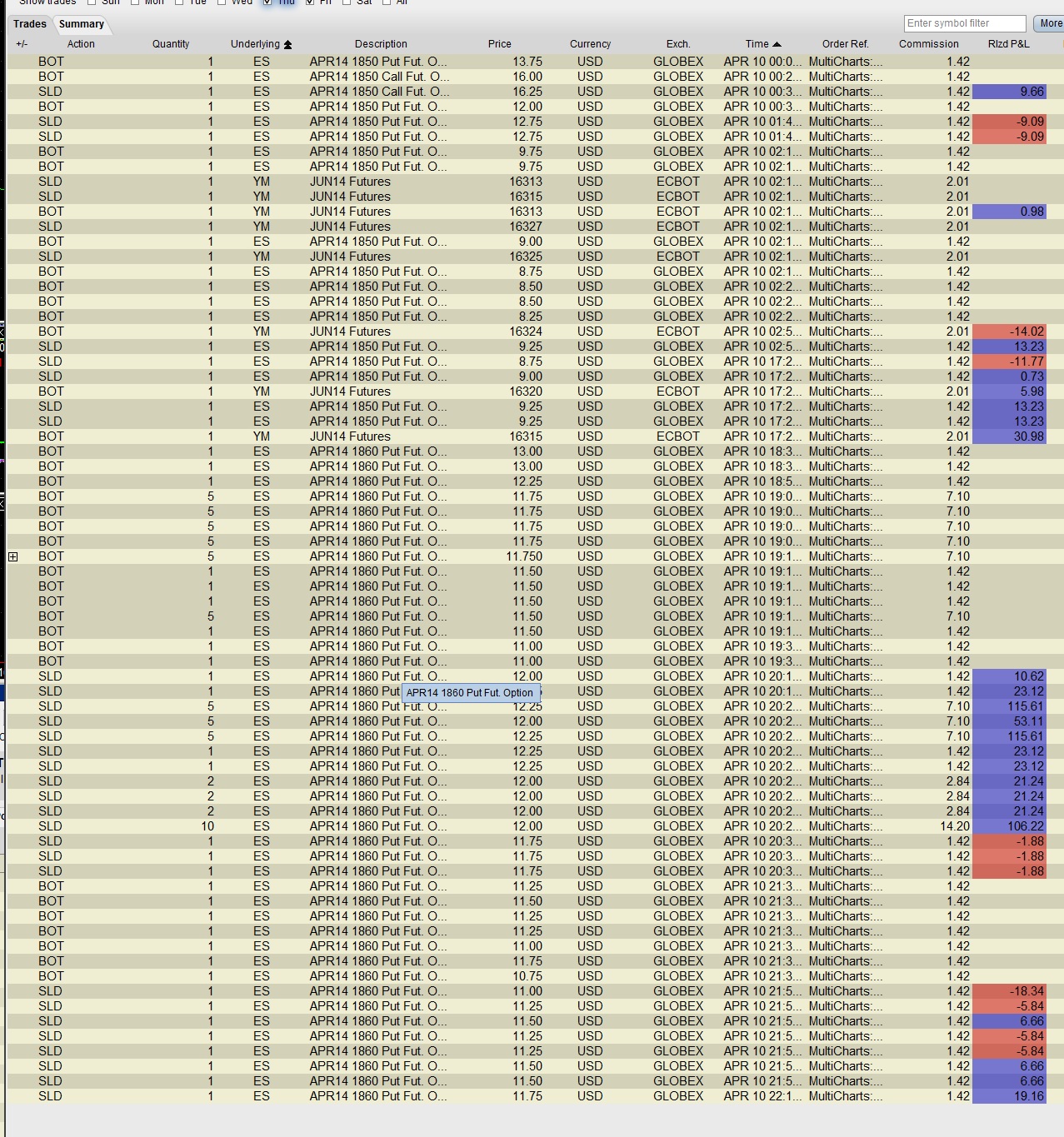
Task: Select the realized P&L cell -11.77
Action: click(x=1009, y=362)
